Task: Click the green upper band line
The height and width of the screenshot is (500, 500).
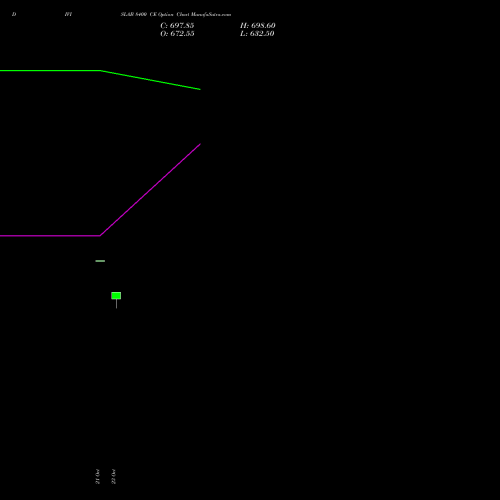Action: pos(100,71)
